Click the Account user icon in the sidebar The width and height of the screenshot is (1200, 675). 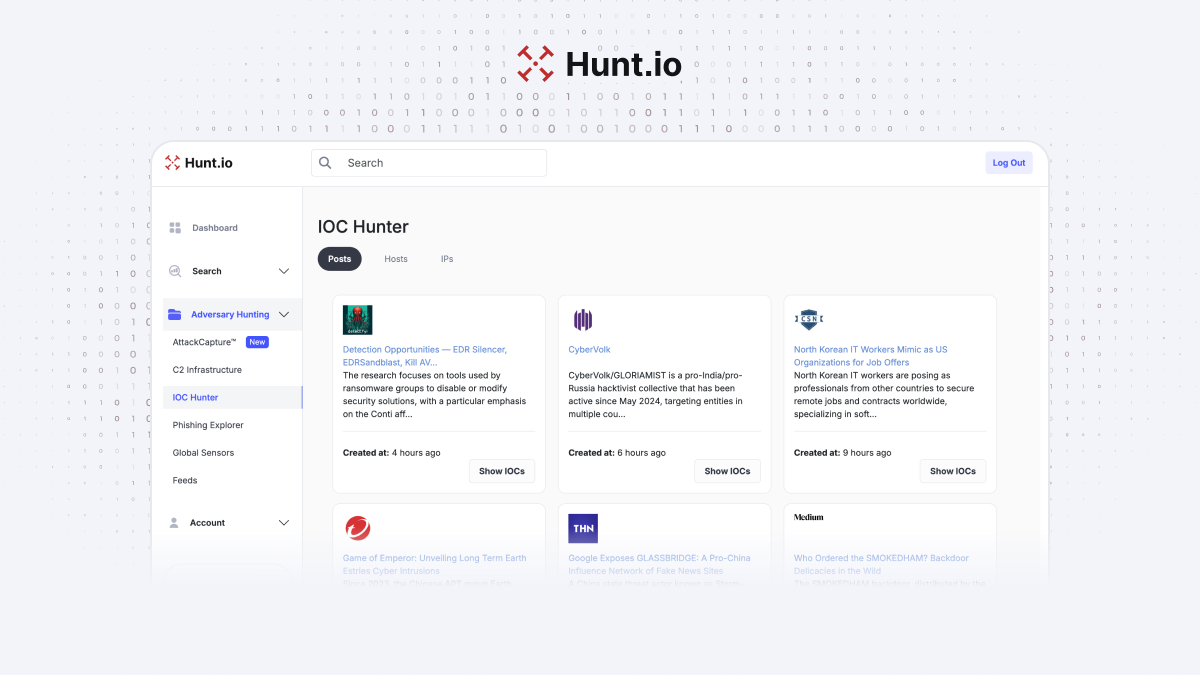click(175, 522)
